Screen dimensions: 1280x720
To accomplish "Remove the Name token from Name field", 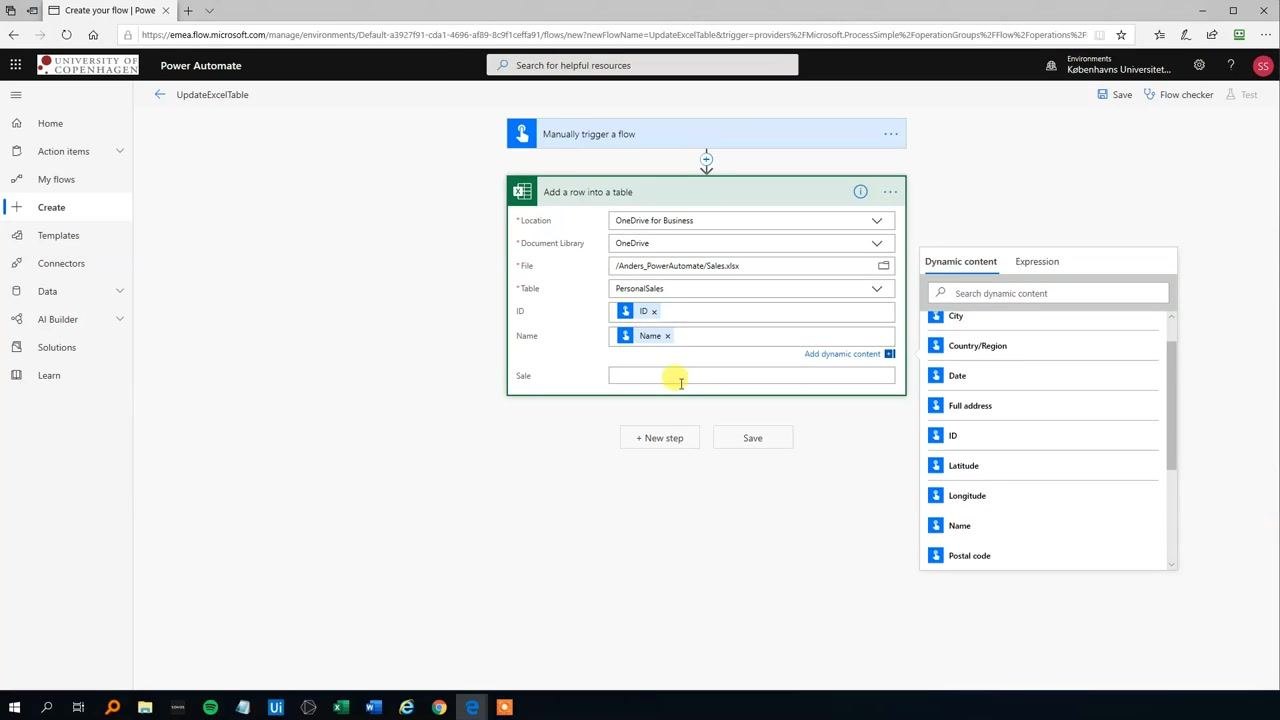I will [667, 336].
